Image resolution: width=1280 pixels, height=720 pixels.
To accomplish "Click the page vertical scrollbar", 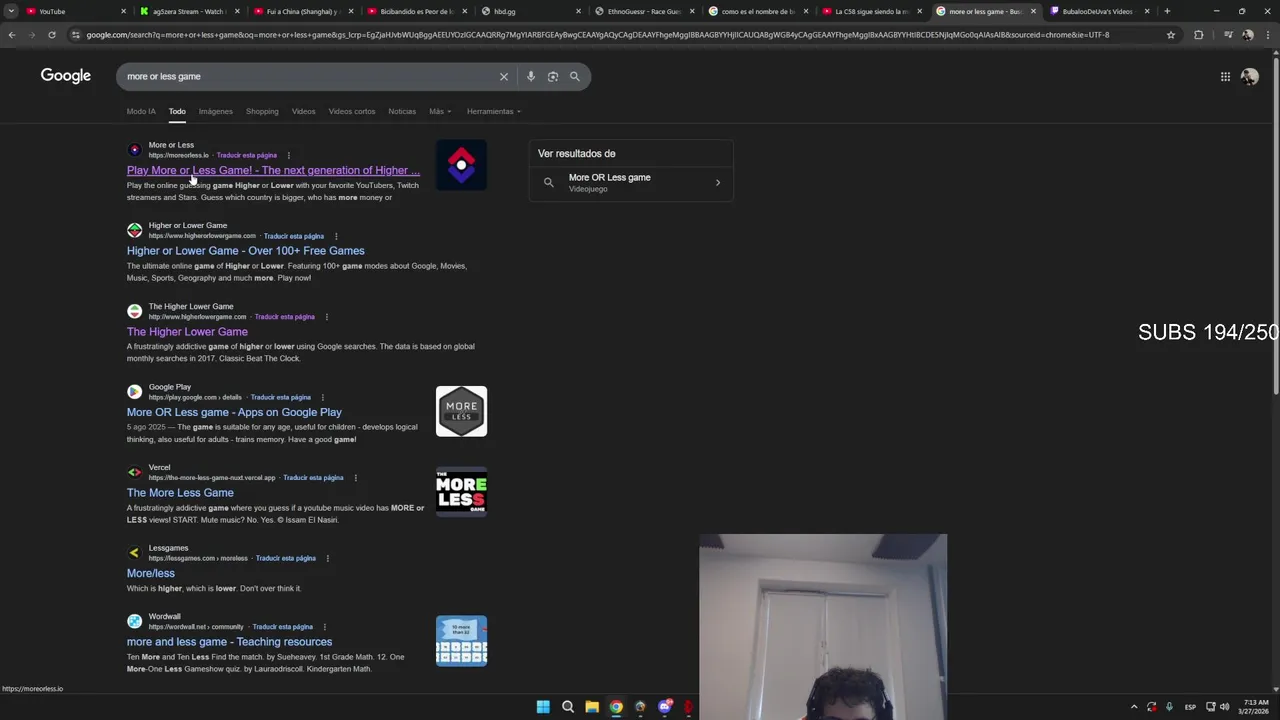I will [x=1275, y=225].
